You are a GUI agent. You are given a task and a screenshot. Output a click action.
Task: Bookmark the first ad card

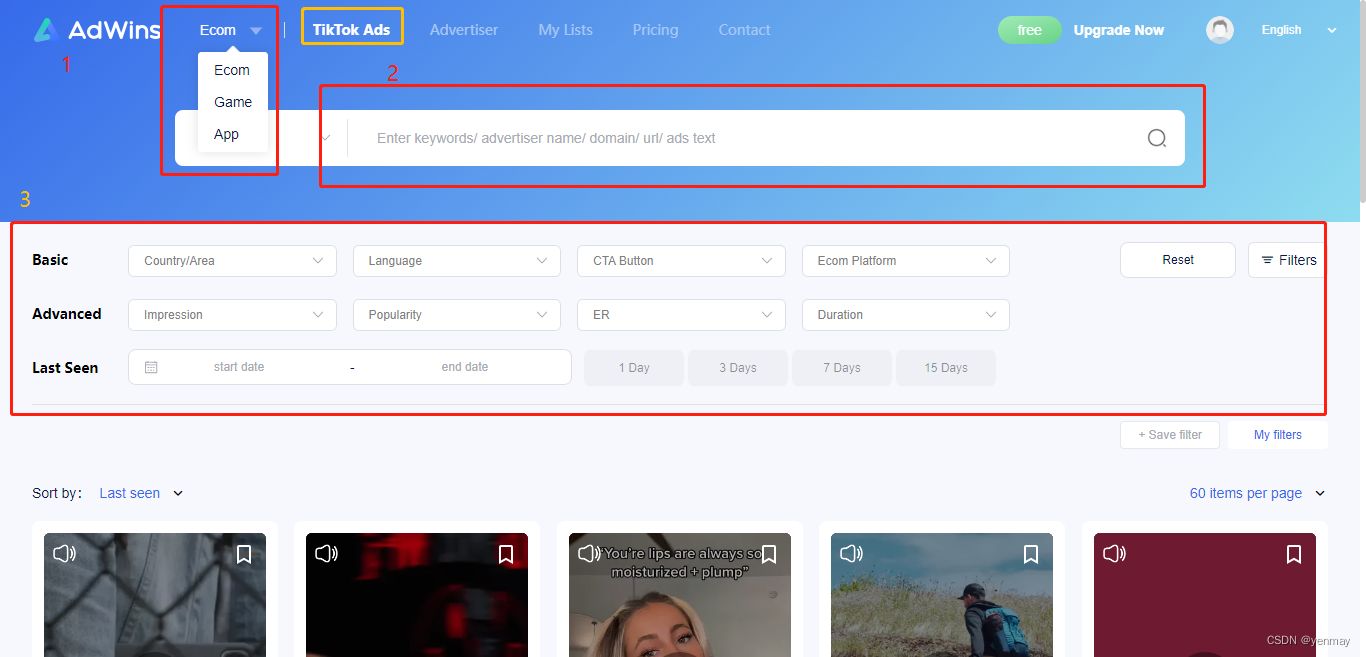coord(244,554)
